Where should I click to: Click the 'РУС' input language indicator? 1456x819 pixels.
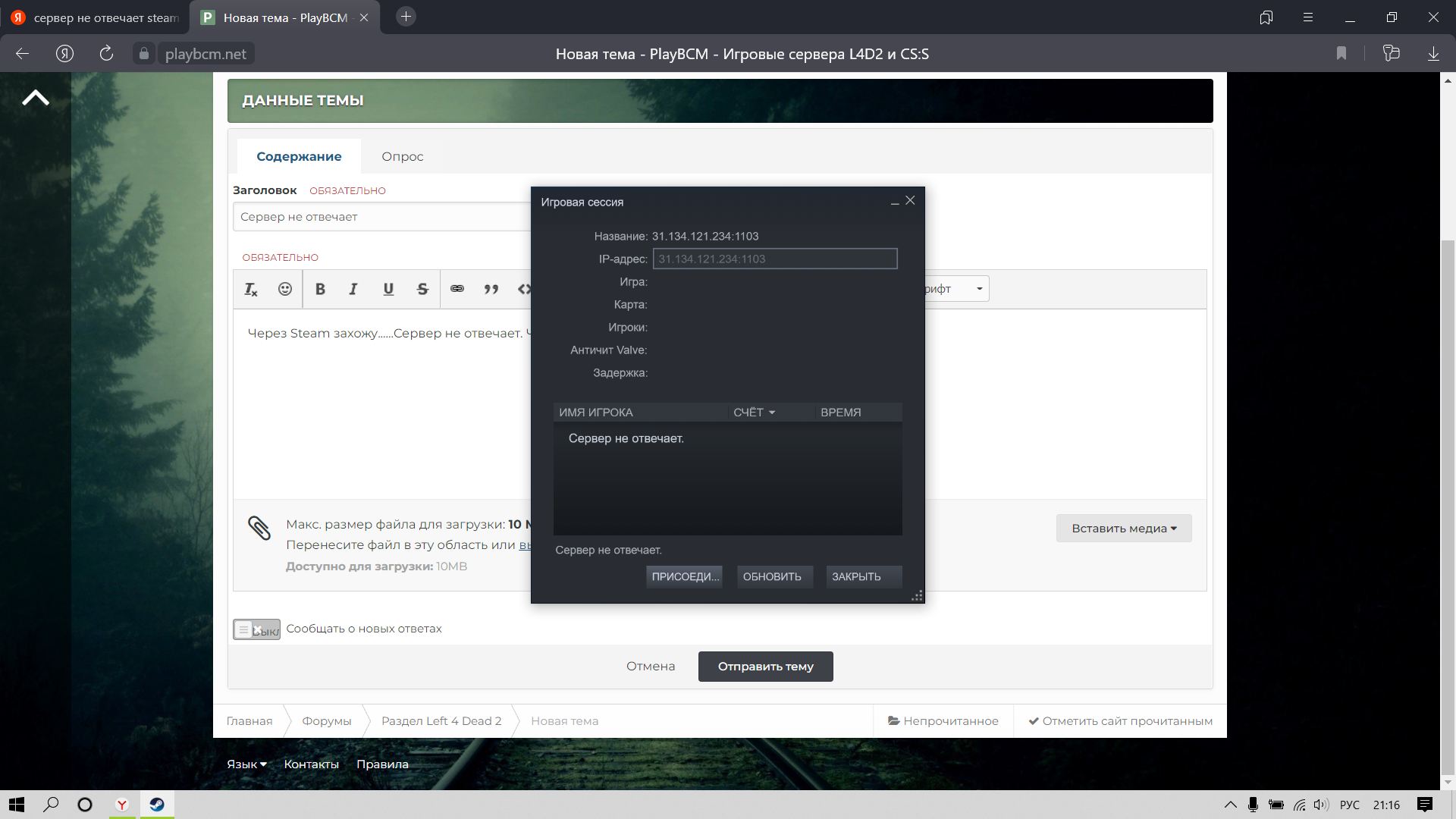tap(1350, 805)
